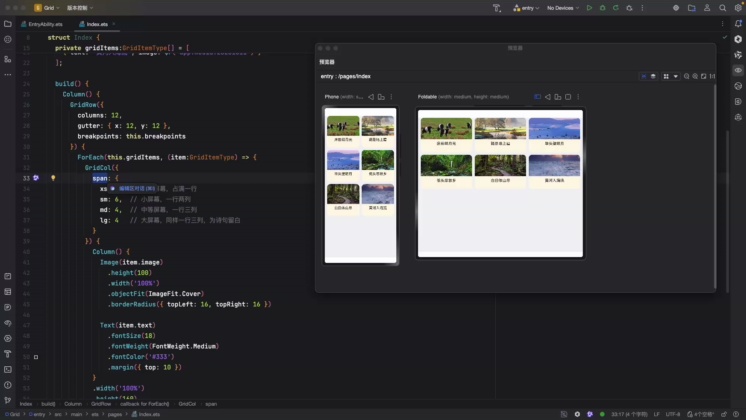Viewport: 746px width, 420px height.
Task: Select the Index.ets editor tab
Action: 99,22
